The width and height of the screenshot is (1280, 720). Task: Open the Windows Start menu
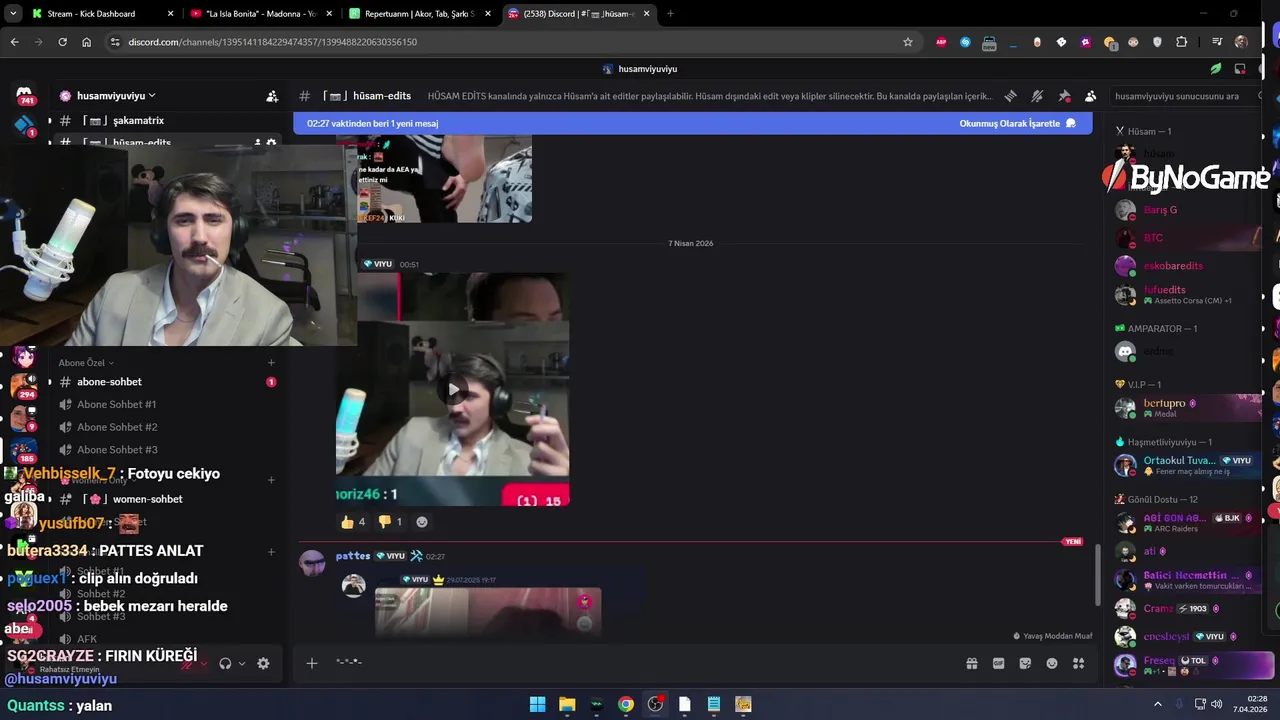coord(537,704)
